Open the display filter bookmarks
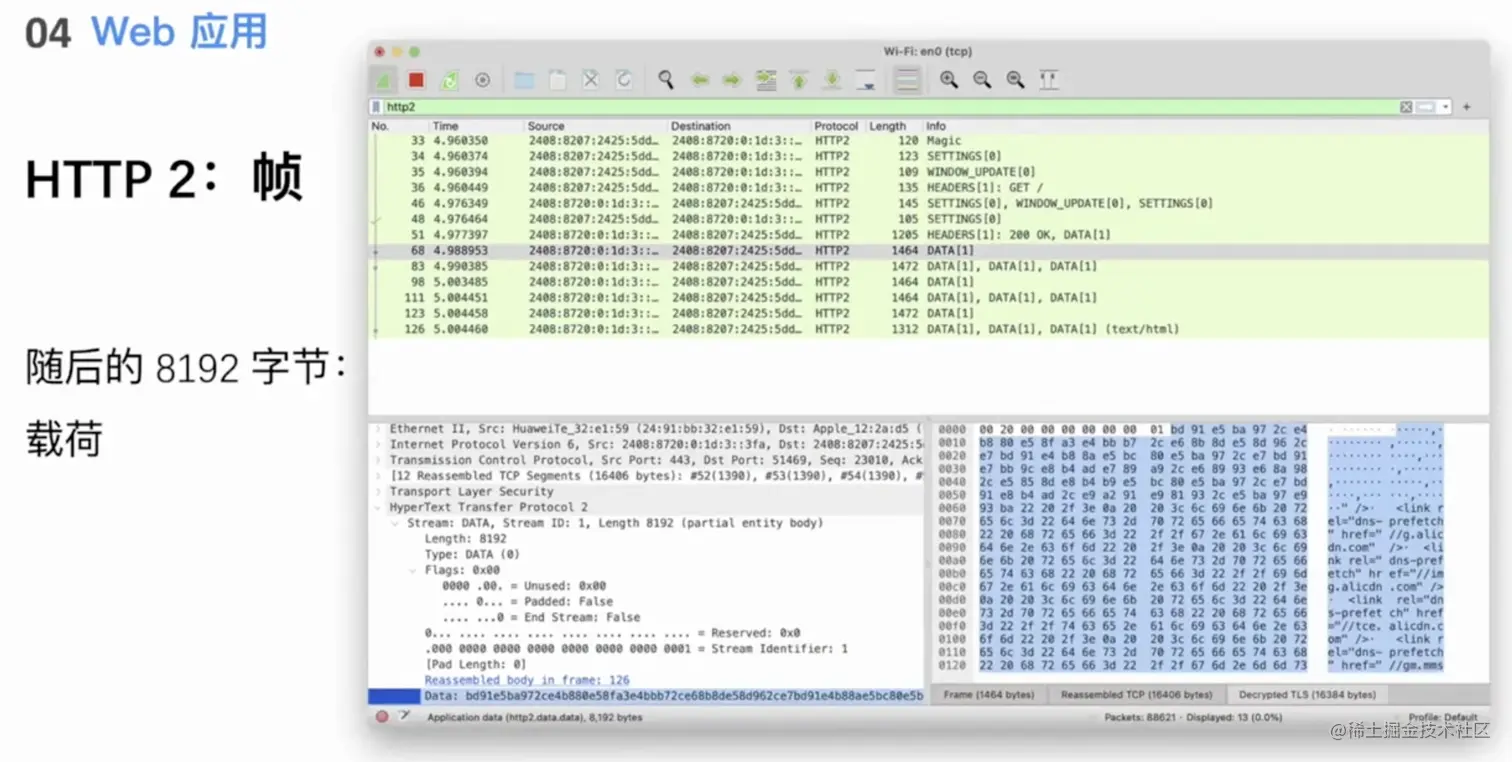Image resolution: width=1512 pixels, height=762 pixels. (376, 107)
